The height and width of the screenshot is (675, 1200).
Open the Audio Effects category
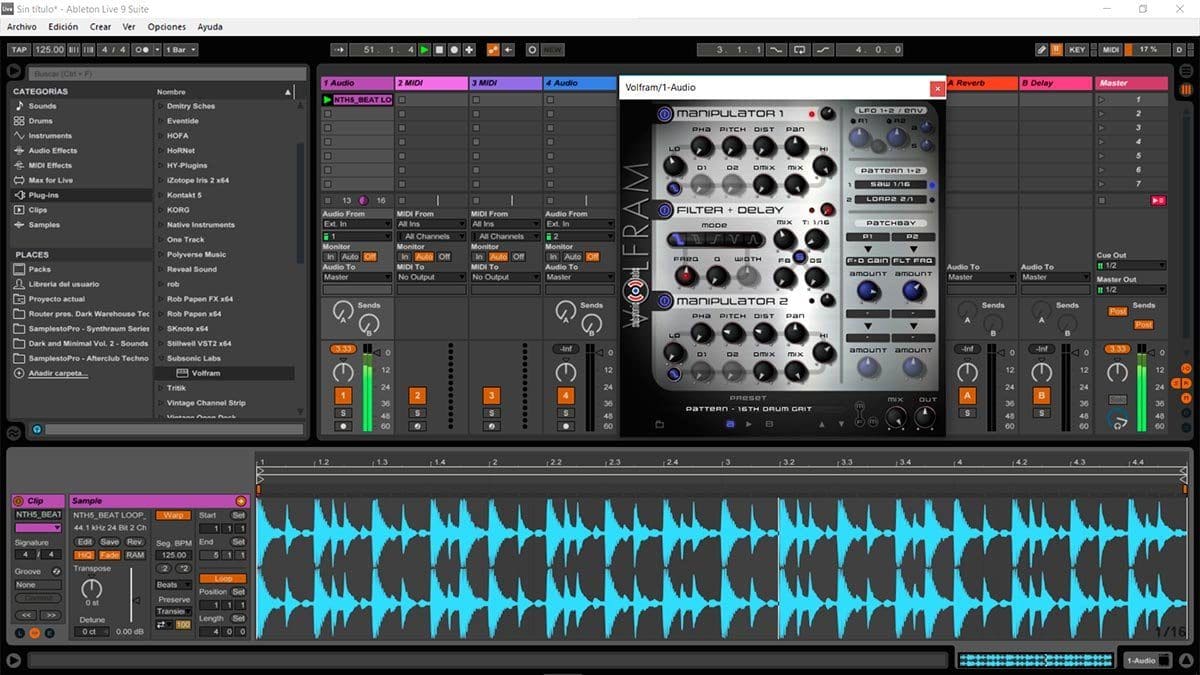click(x=52, y=151)
